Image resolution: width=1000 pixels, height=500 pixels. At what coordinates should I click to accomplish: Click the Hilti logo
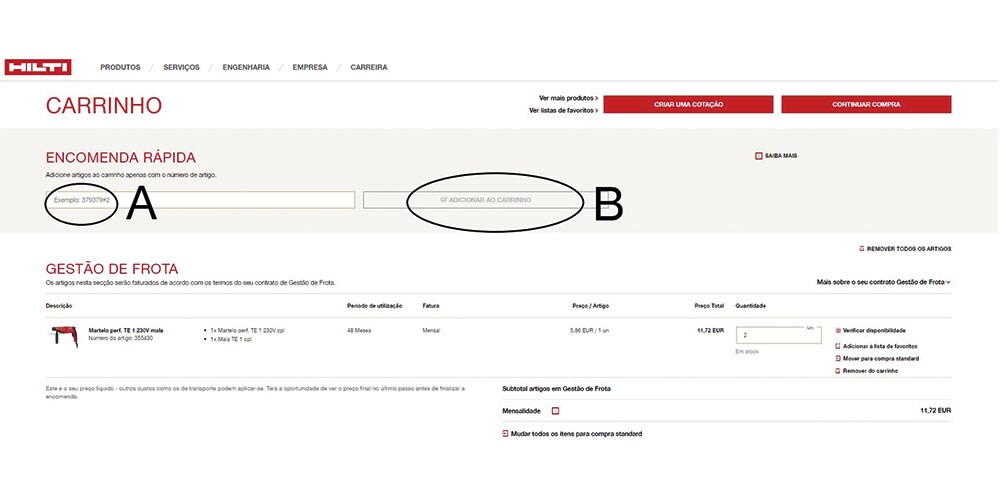pyautogui.click(x=38, y=67)
